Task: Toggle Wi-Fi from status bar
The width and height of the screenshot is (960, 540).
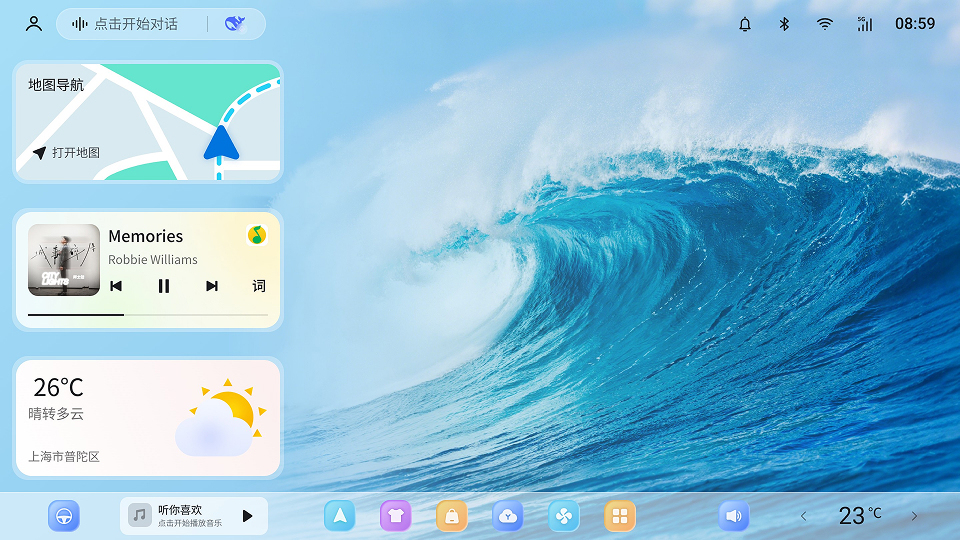Action: 824,24
